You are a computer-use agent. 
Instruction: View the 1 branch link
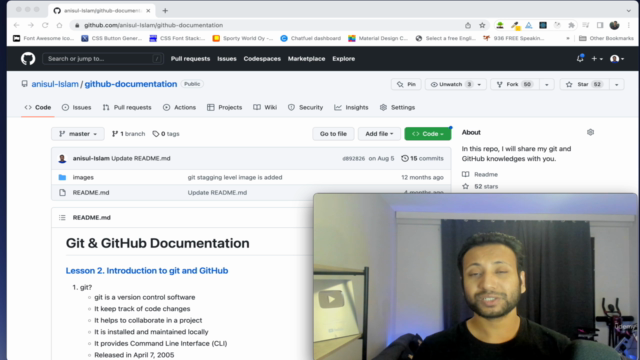tap(129, 134)
